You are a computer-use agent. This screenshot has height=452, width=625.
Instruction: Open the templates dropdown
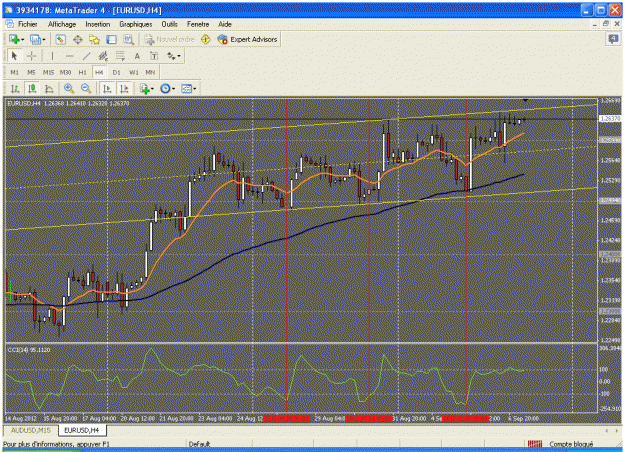(189, 88)
